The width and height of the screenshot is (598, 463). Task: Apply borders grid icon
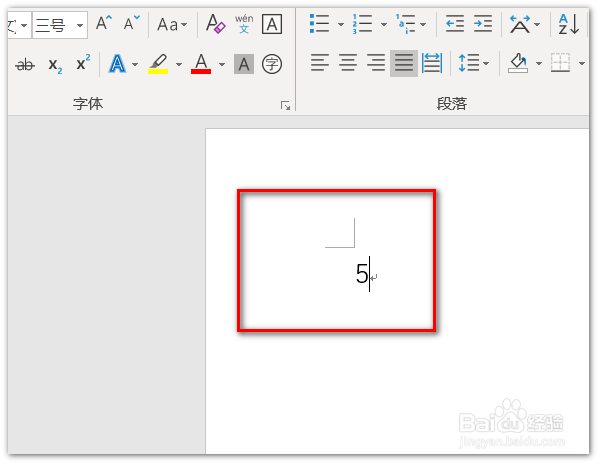coord(561,63)
